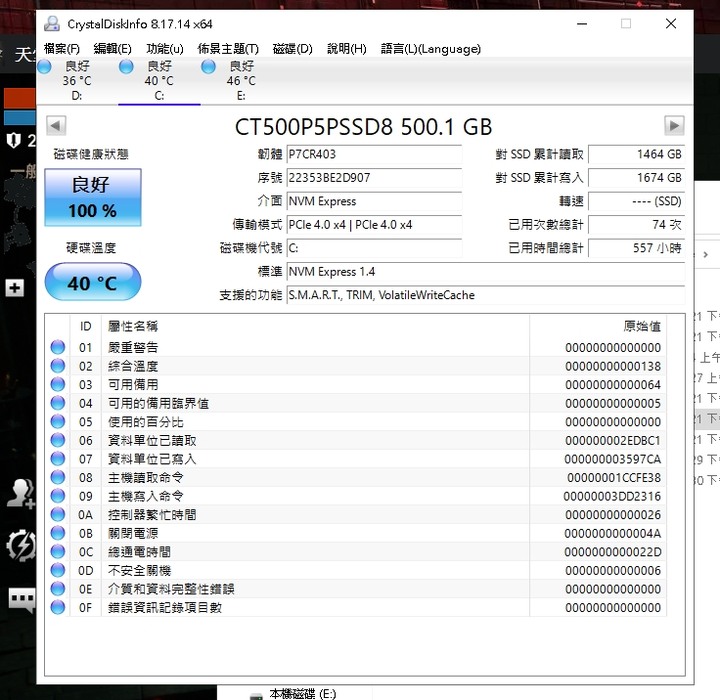Click the add-user icon in the background sidebar

21,493
